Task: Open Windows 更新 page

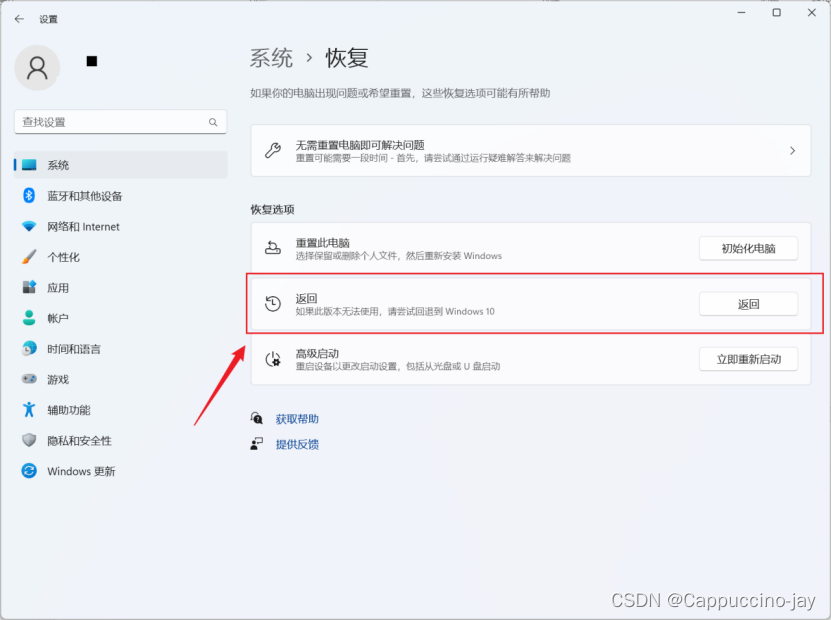Action: point(121,471)
